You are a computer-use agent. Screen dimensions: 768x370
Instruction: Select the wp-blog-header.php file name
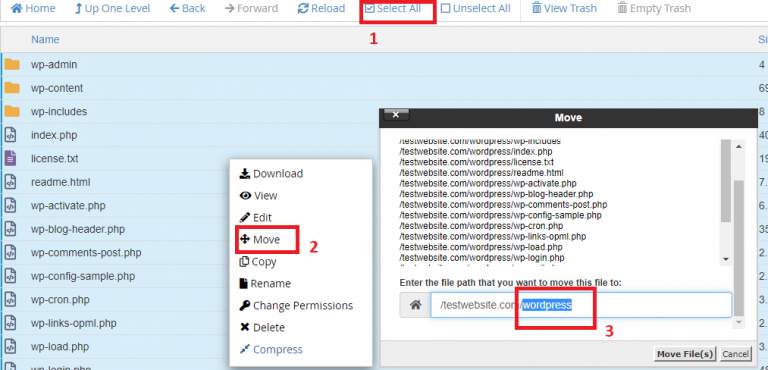78,229
